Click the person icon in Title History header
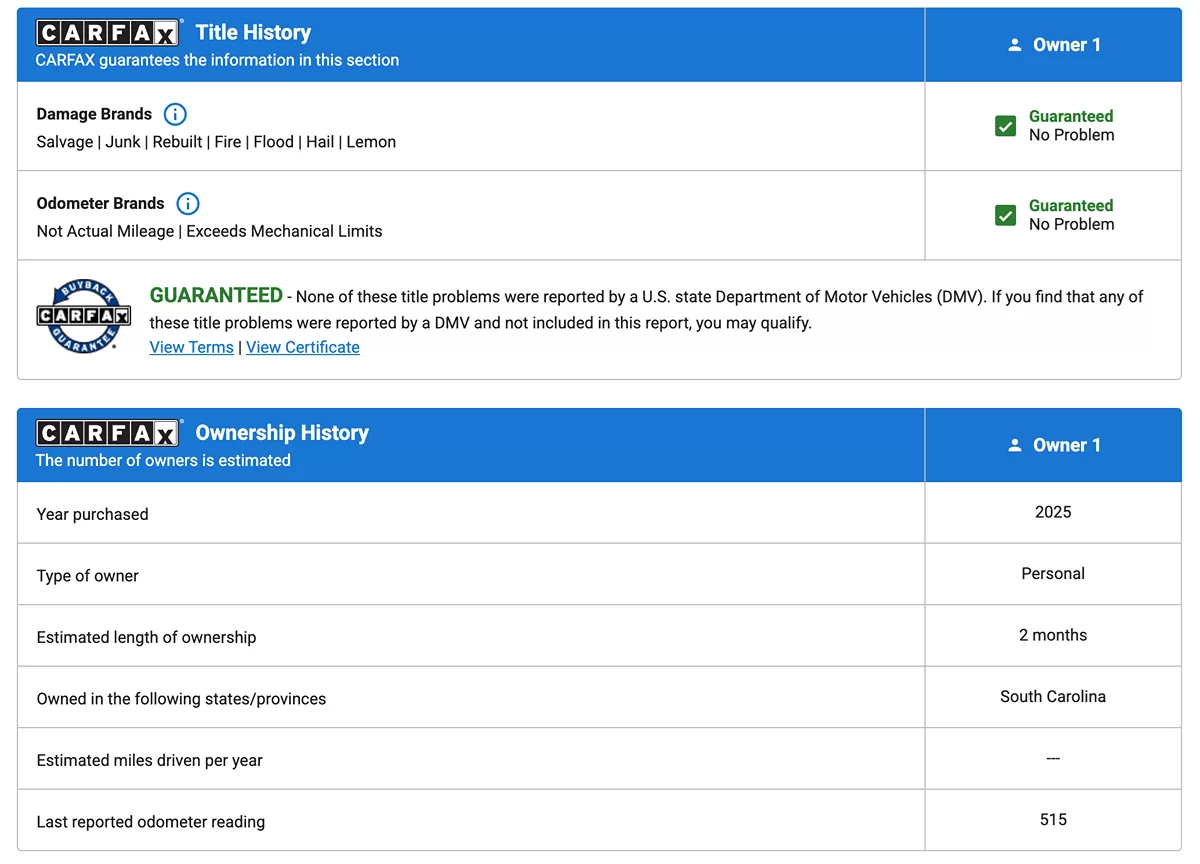 point(1015,45)
